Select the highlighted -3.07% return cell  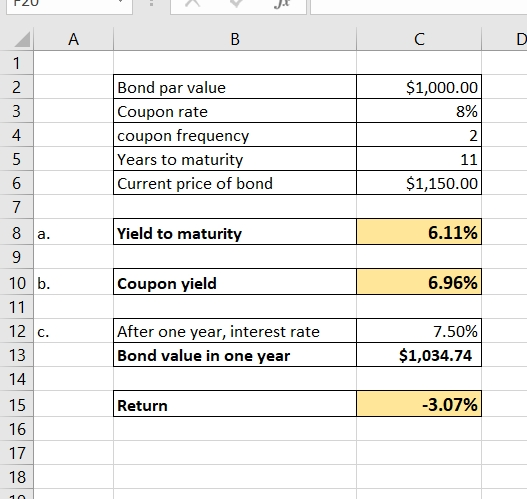click(419, 404)
